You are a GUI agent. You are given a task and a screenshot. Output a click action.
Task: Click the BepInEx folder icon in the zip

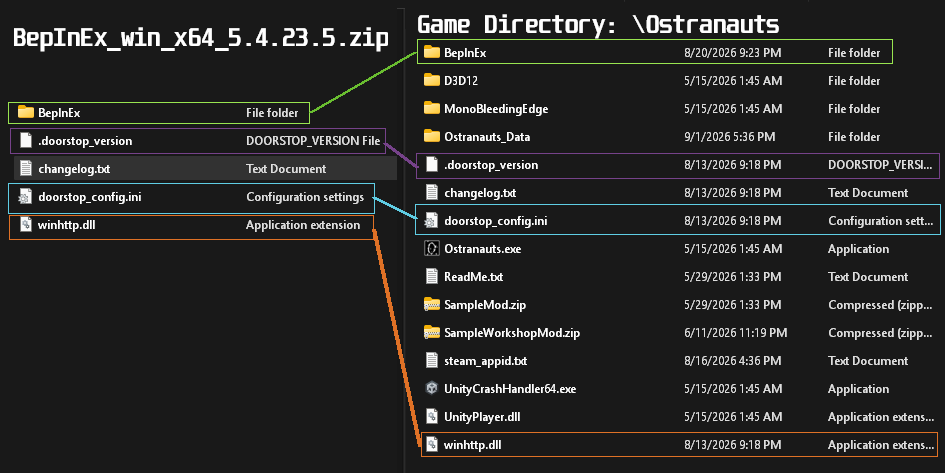26,112
